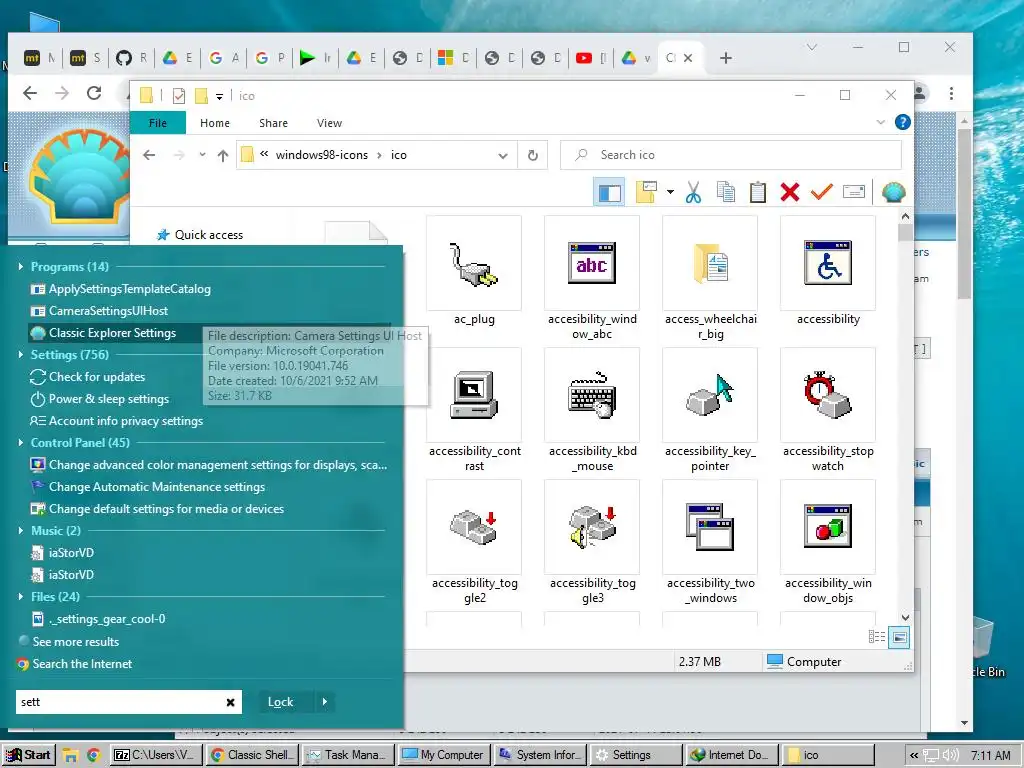1024x768 pixels.
Task: Click Quick access in navigation pane
Action: click(200, 234)
